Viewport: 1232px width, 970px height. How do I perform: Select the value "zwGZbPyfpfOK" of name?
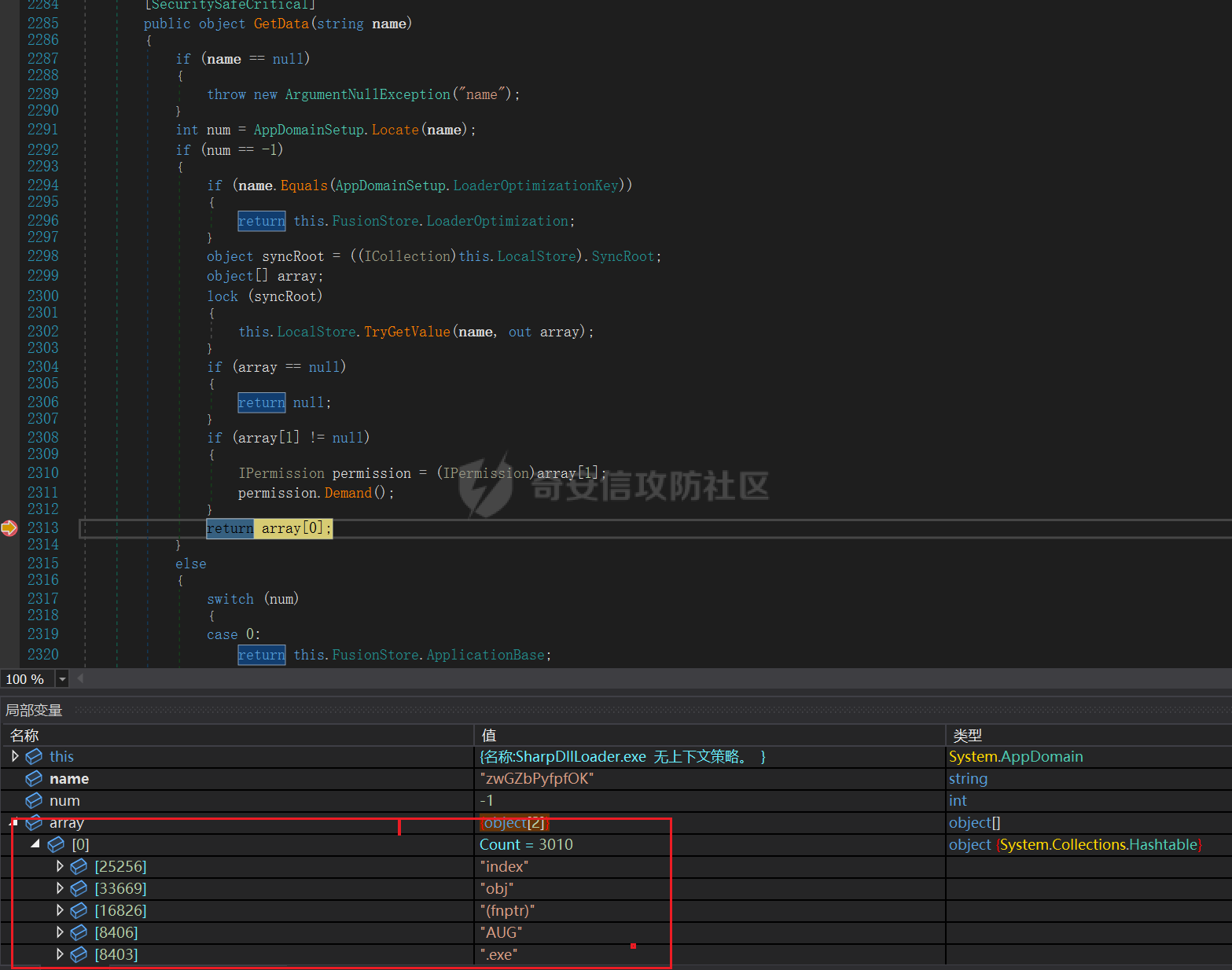(537, 778)
